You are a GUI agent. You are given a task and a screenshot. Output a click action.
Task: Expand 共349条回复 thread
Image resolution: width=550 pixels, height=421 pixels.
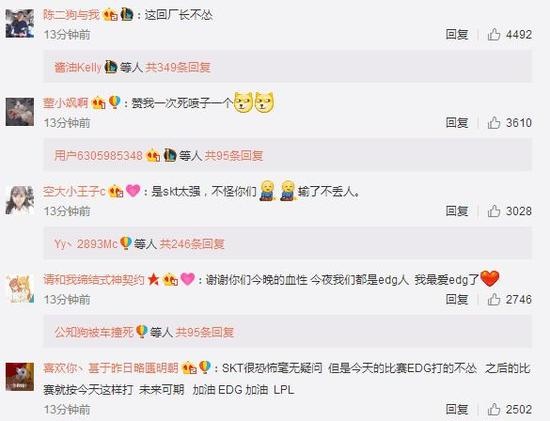(178, 67)
